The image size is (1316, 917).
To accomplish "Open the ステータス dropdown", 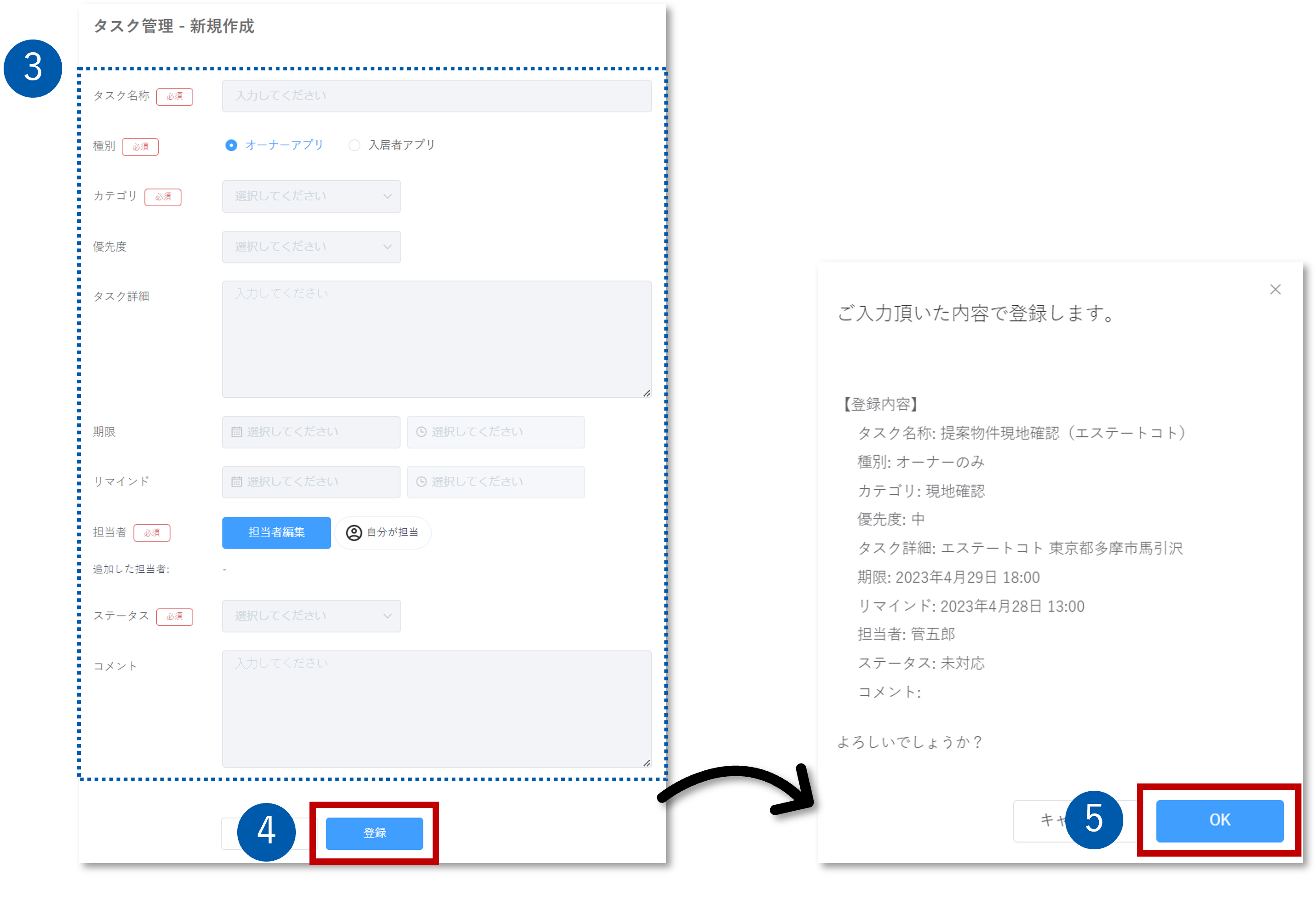I will click(x=311, y=616).
